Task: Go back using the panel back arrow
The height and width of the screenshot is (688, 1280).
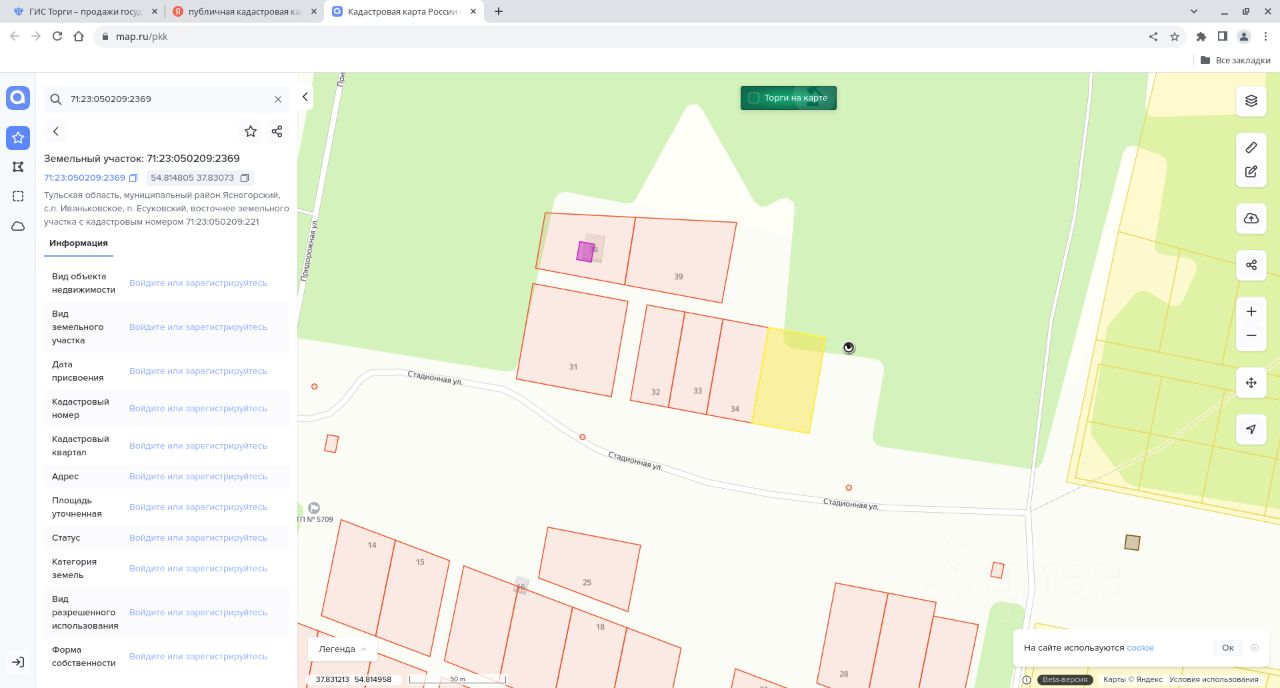Action: [x=56, y=131]
